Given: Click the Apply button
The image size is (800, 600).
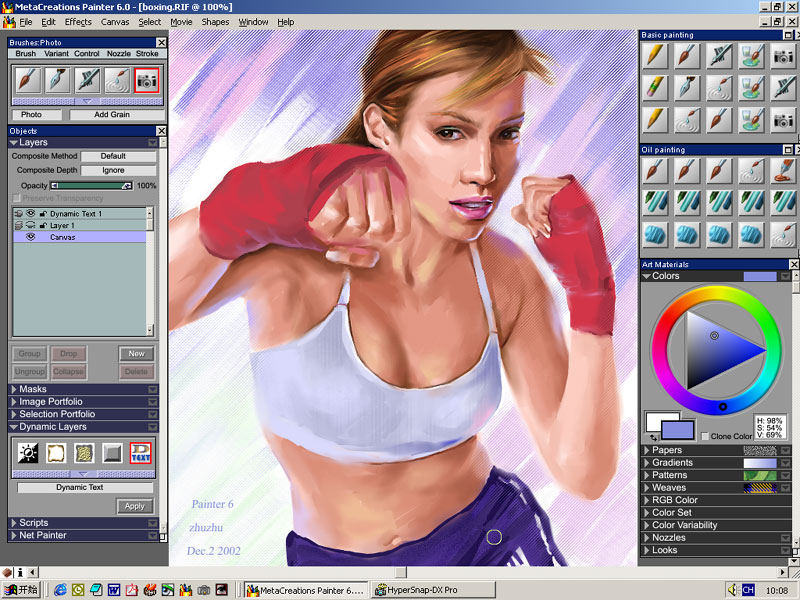Looking at the screenshot, I should pyautogui.click(x=135, y=506).
